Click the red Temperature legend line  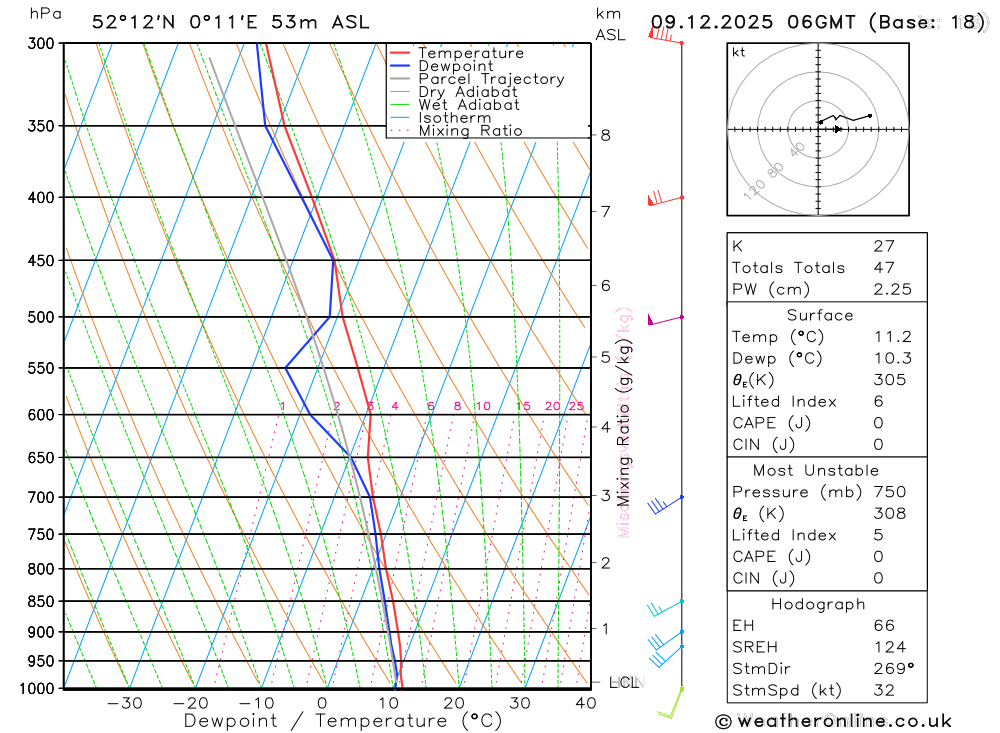click(399, 53)
